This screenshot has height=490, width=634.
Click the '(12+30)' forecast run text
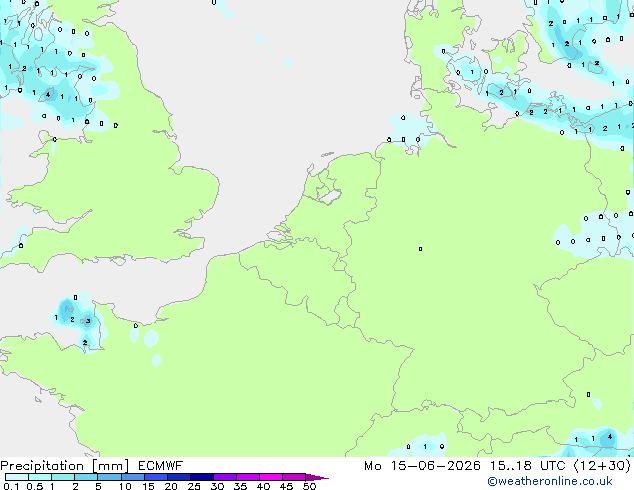click(602, 466)
